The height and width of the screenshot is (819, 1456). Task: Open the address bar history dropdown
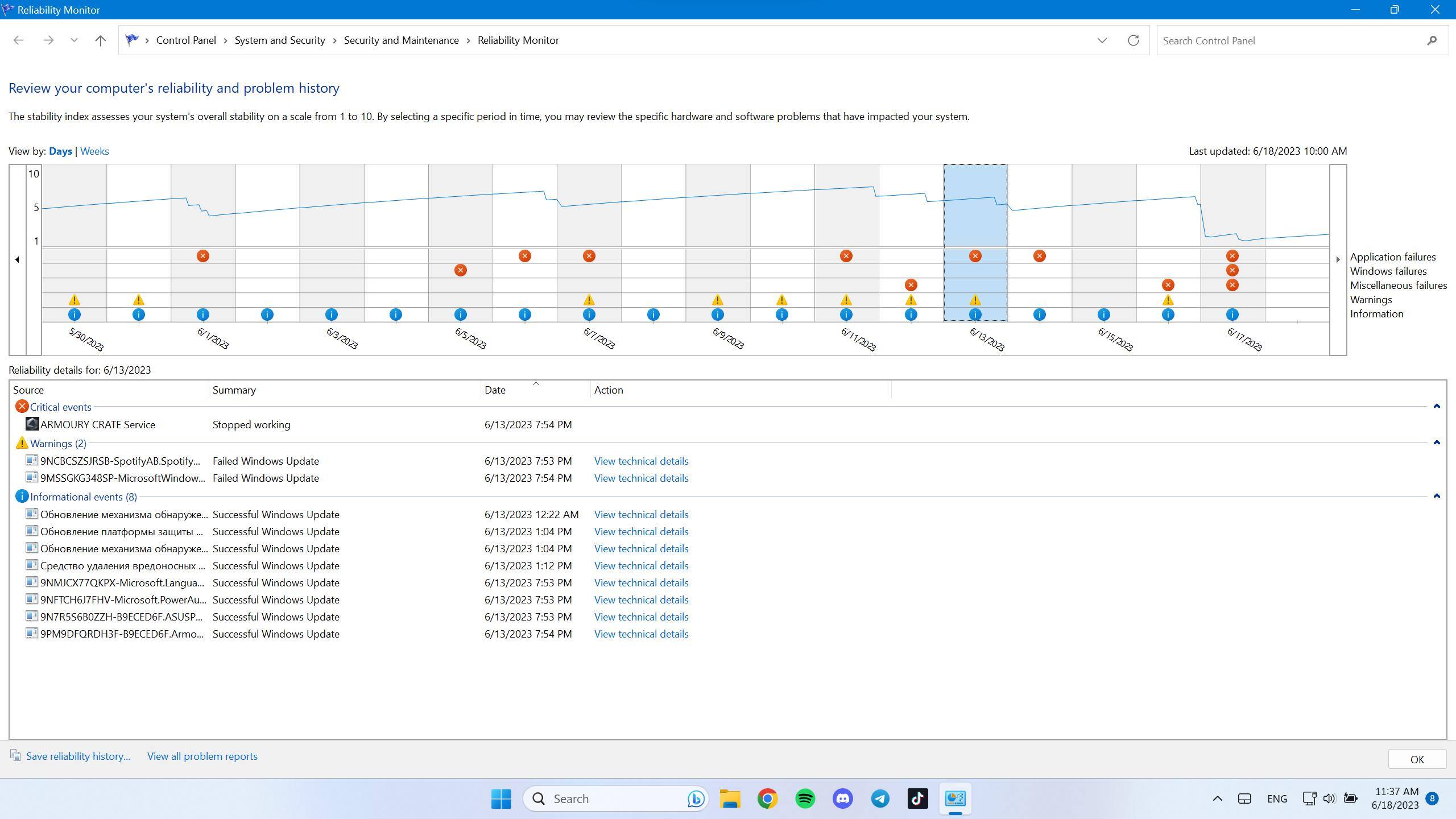tap(1102, 40)
